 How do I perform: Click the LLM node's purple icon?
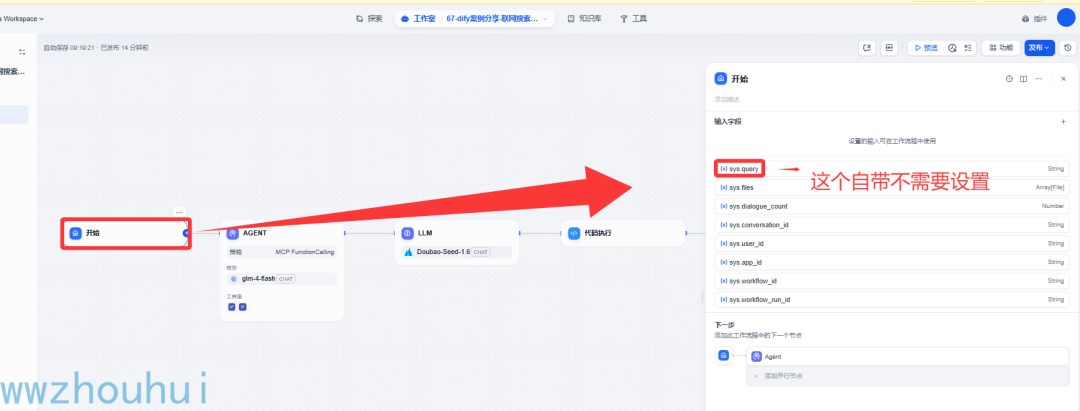click(407, 233)
